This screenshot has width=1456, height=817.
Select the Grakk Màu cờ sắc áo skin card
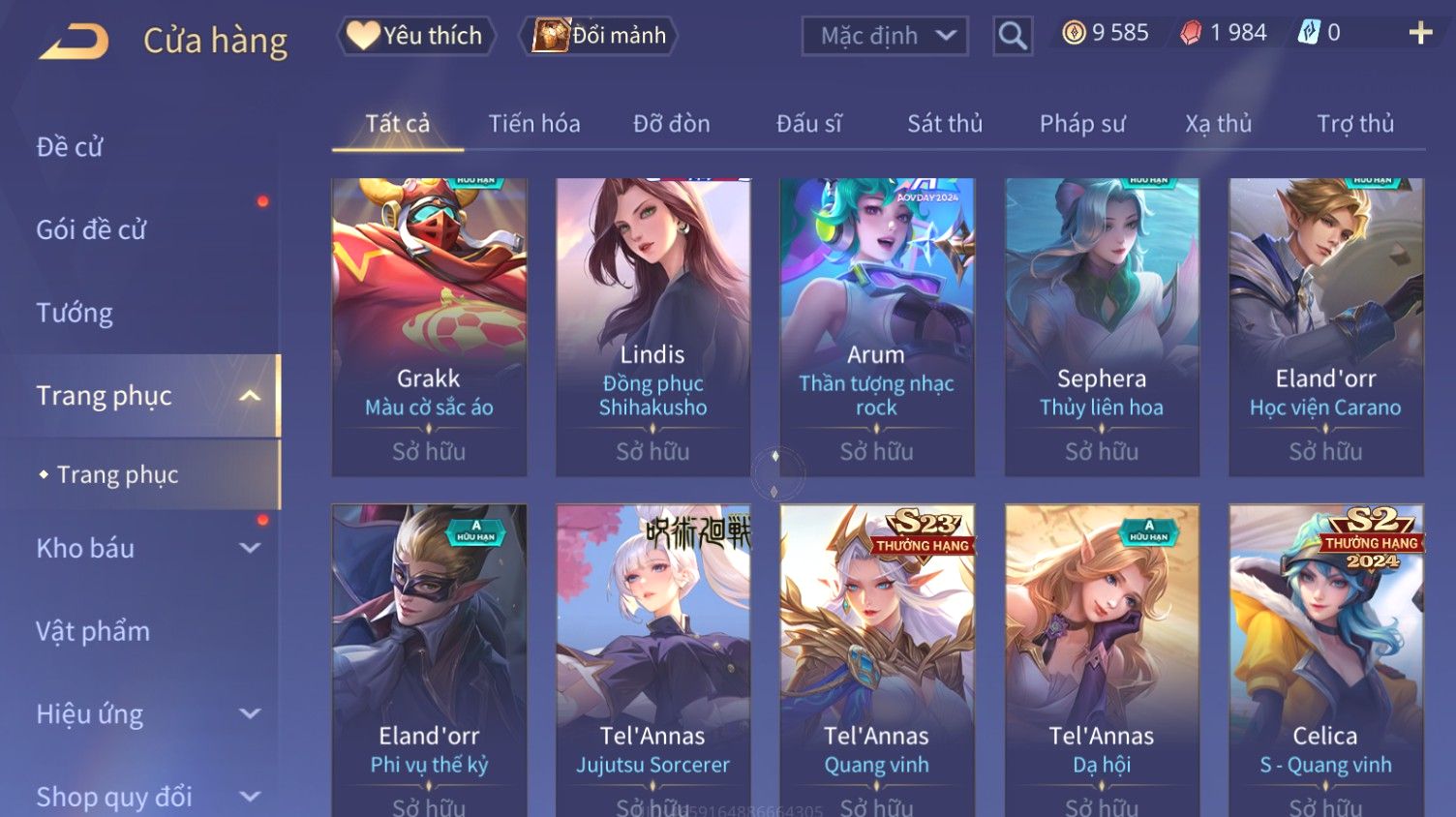429,327
